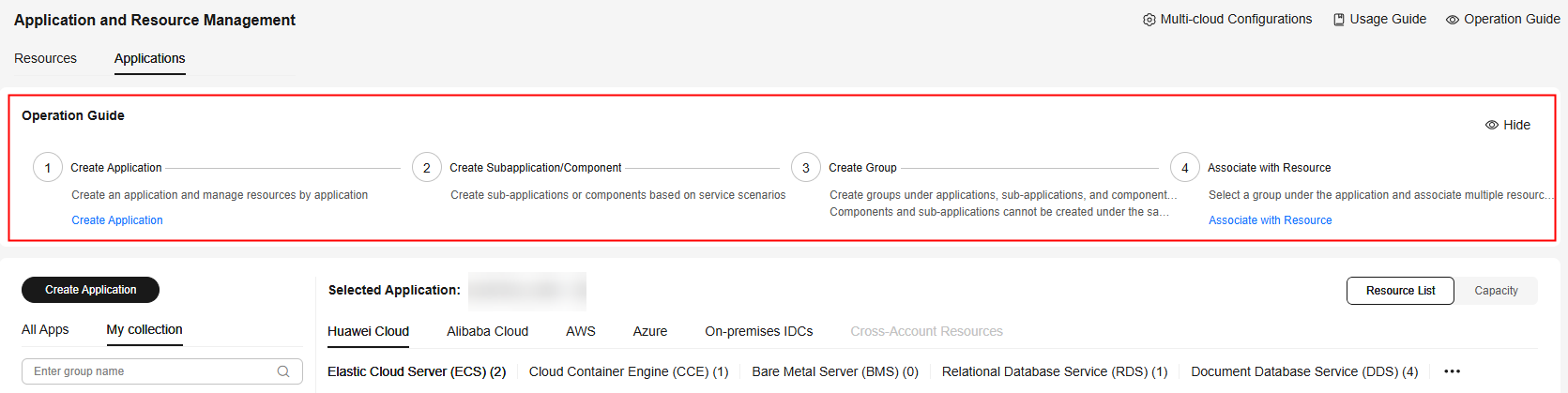Click step 1 circle icon for Create Application

48,168
